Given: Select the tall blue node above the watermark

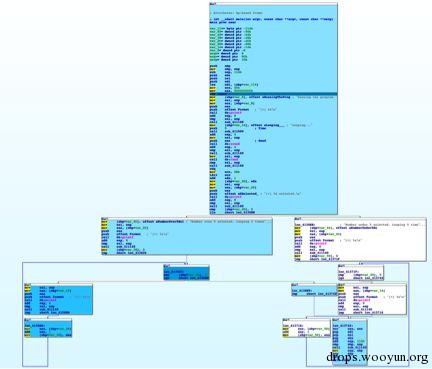Looking at the screenshot, I should pyautogui.click(x=350, y=336).
